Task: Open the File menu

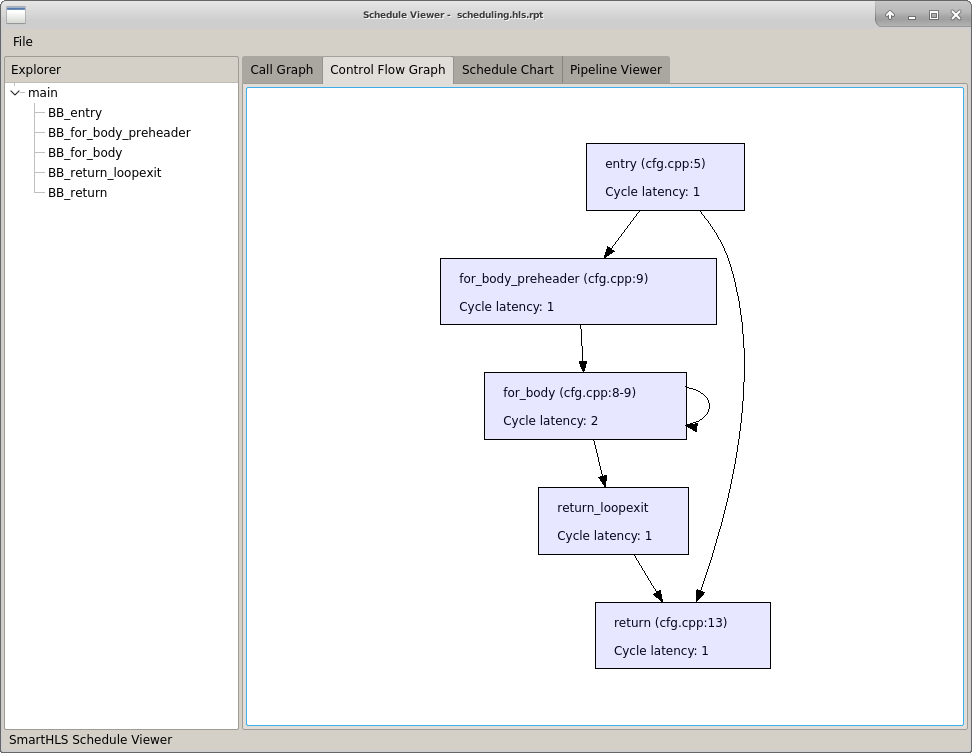Action: coord(22,42)
